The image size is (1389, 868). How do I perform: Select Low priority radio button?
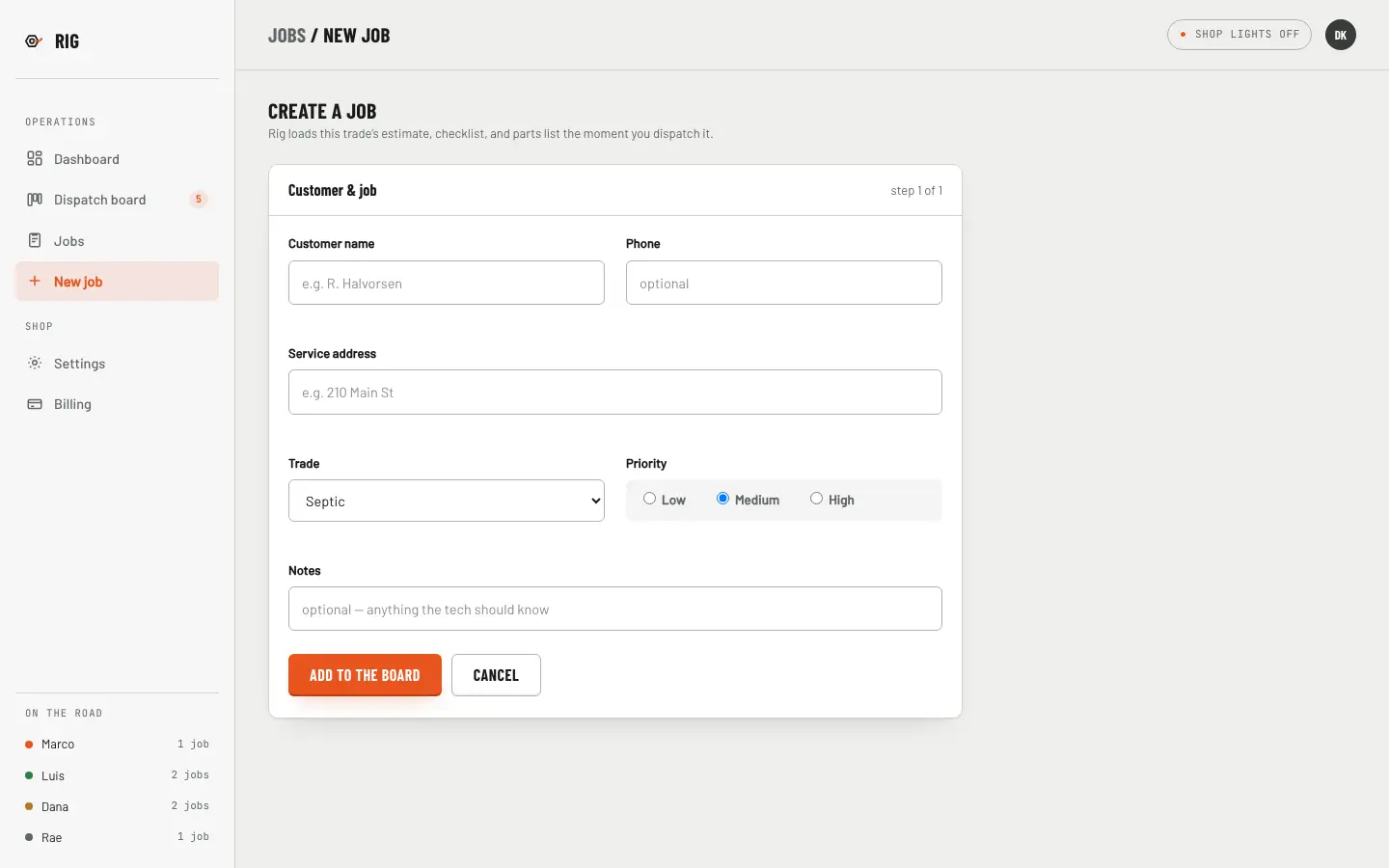pyautogui.click(x=649, y=499)
